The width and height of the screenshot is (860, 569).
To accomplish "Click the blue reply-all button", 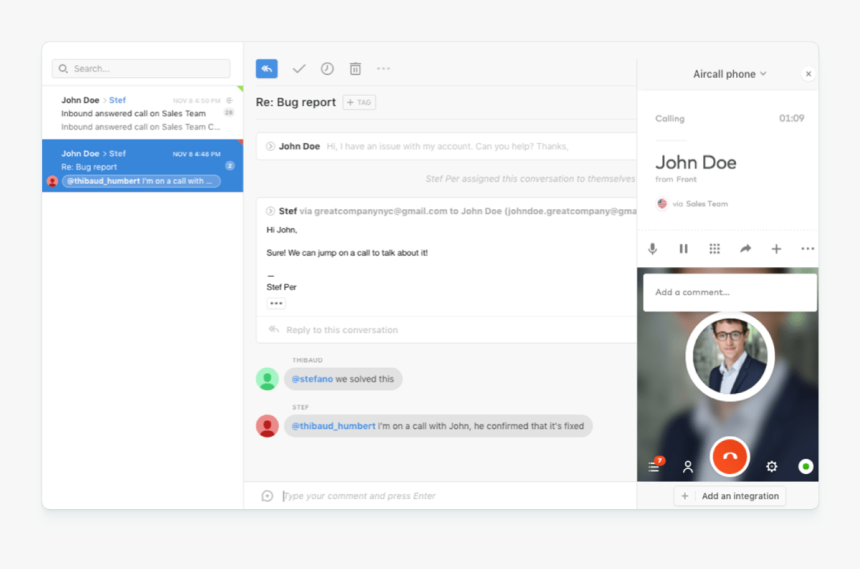I will pyautogui.click(x=267, y=68).
